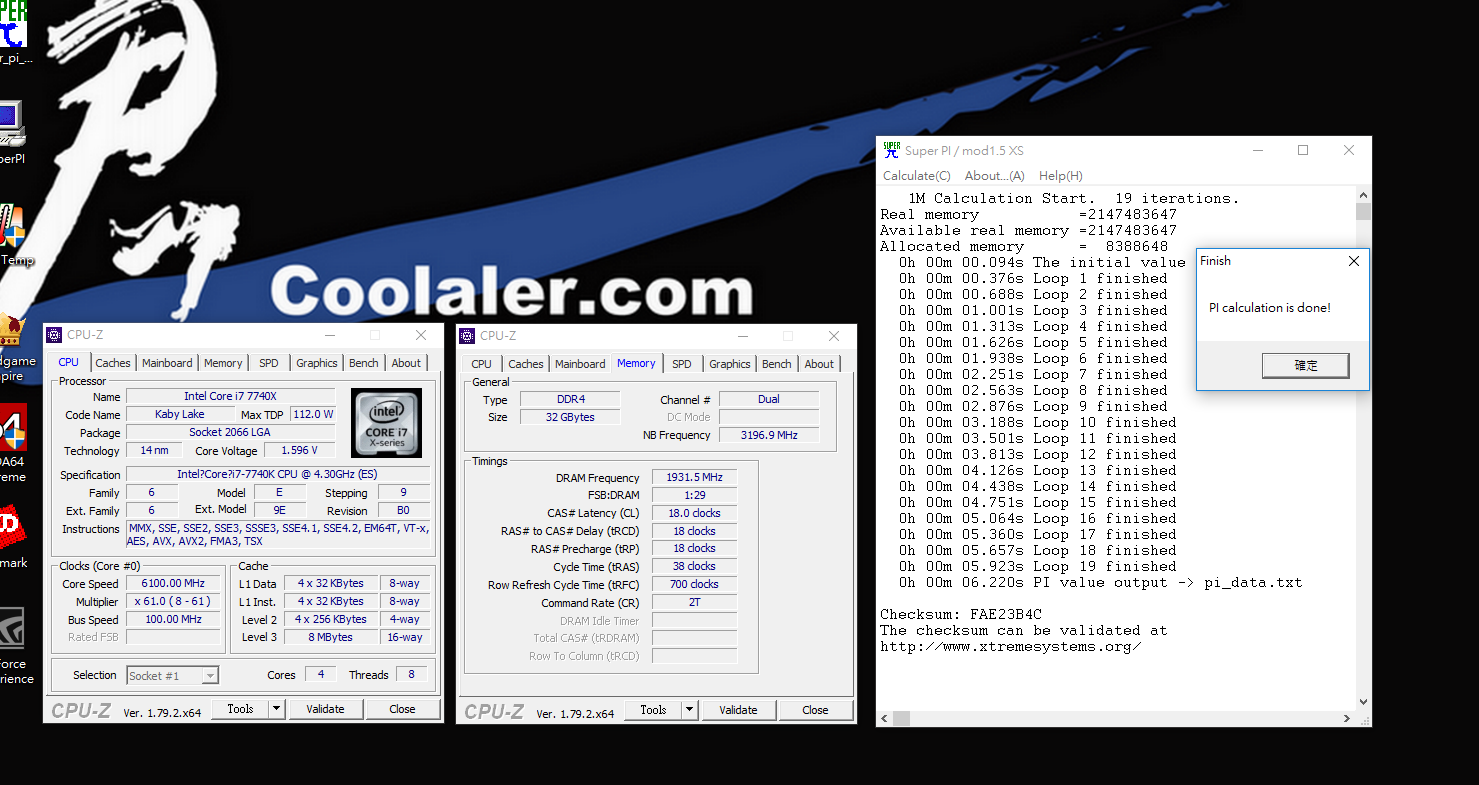Click the Command Rate 2T value
1479x785 pixels.
coord(694,603)
